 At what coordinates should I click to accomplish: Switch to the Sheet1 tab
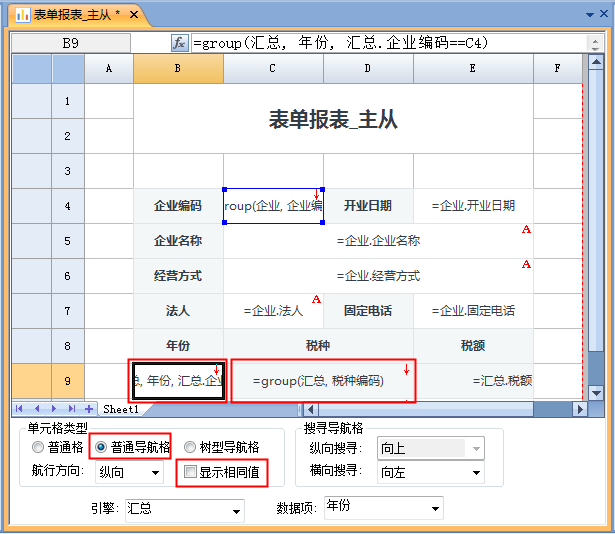pyautogui.click(x=122, y=409)
